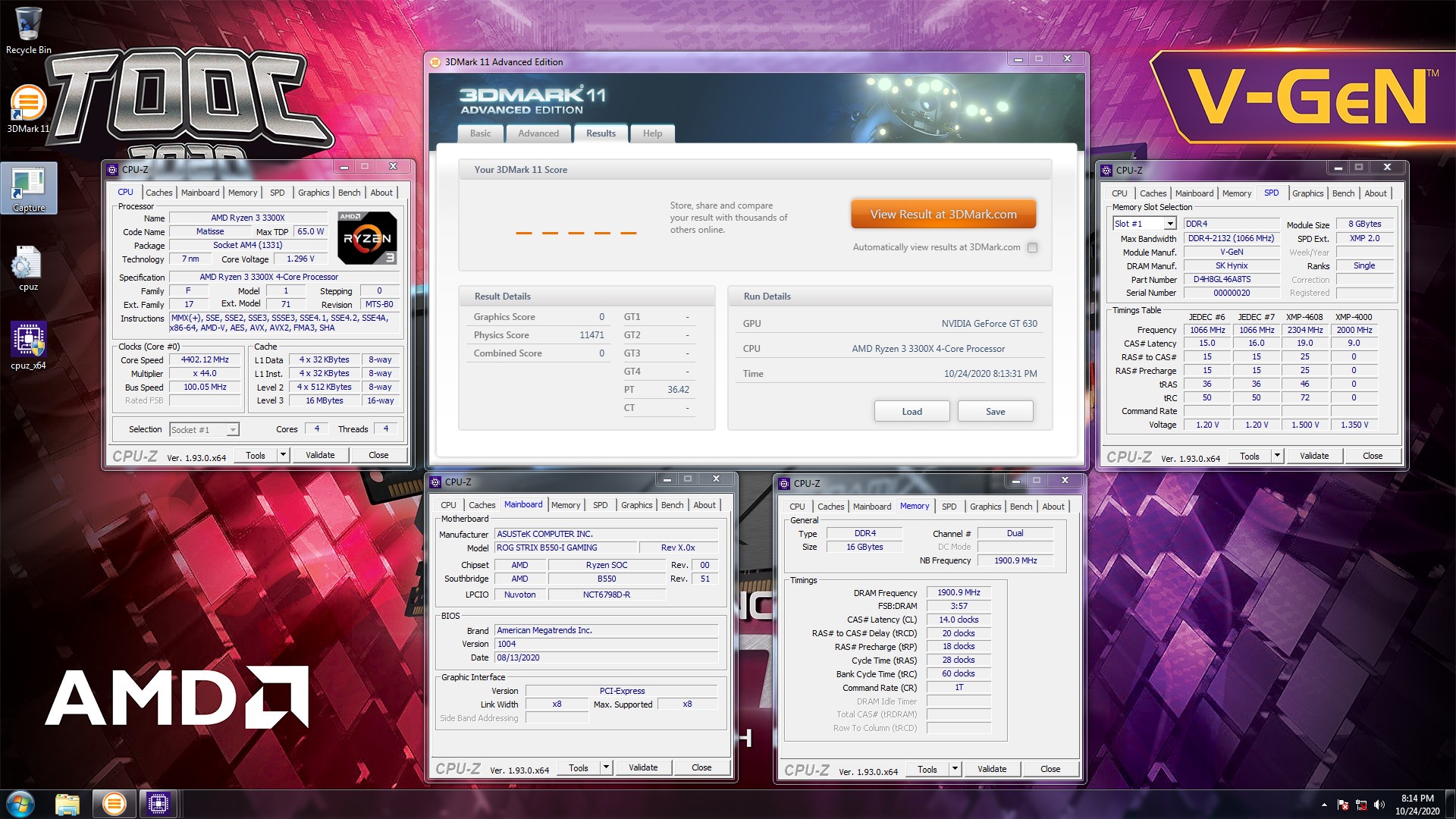Open SPD tab in CPU-Z Memory window
This screenshot has height=819, width=1456.
(x=949, y=507)
